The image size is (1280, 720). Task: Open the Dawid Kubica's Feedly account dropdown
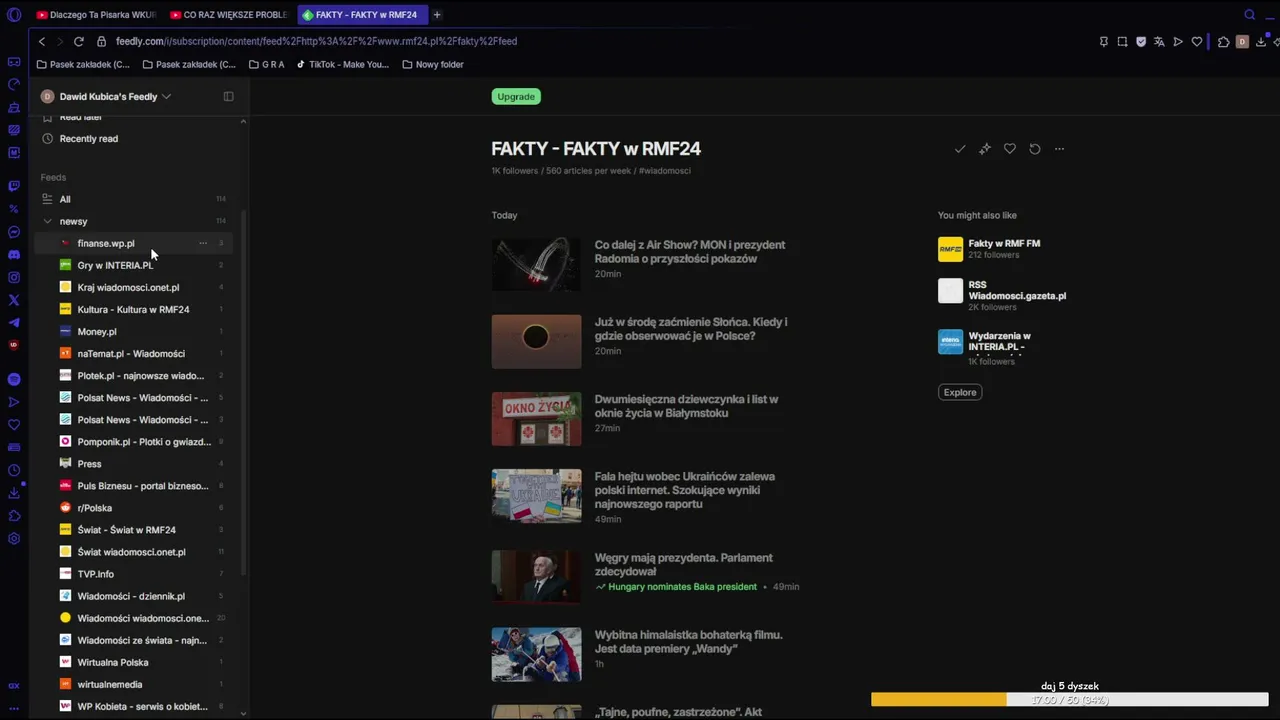(106, 97)
